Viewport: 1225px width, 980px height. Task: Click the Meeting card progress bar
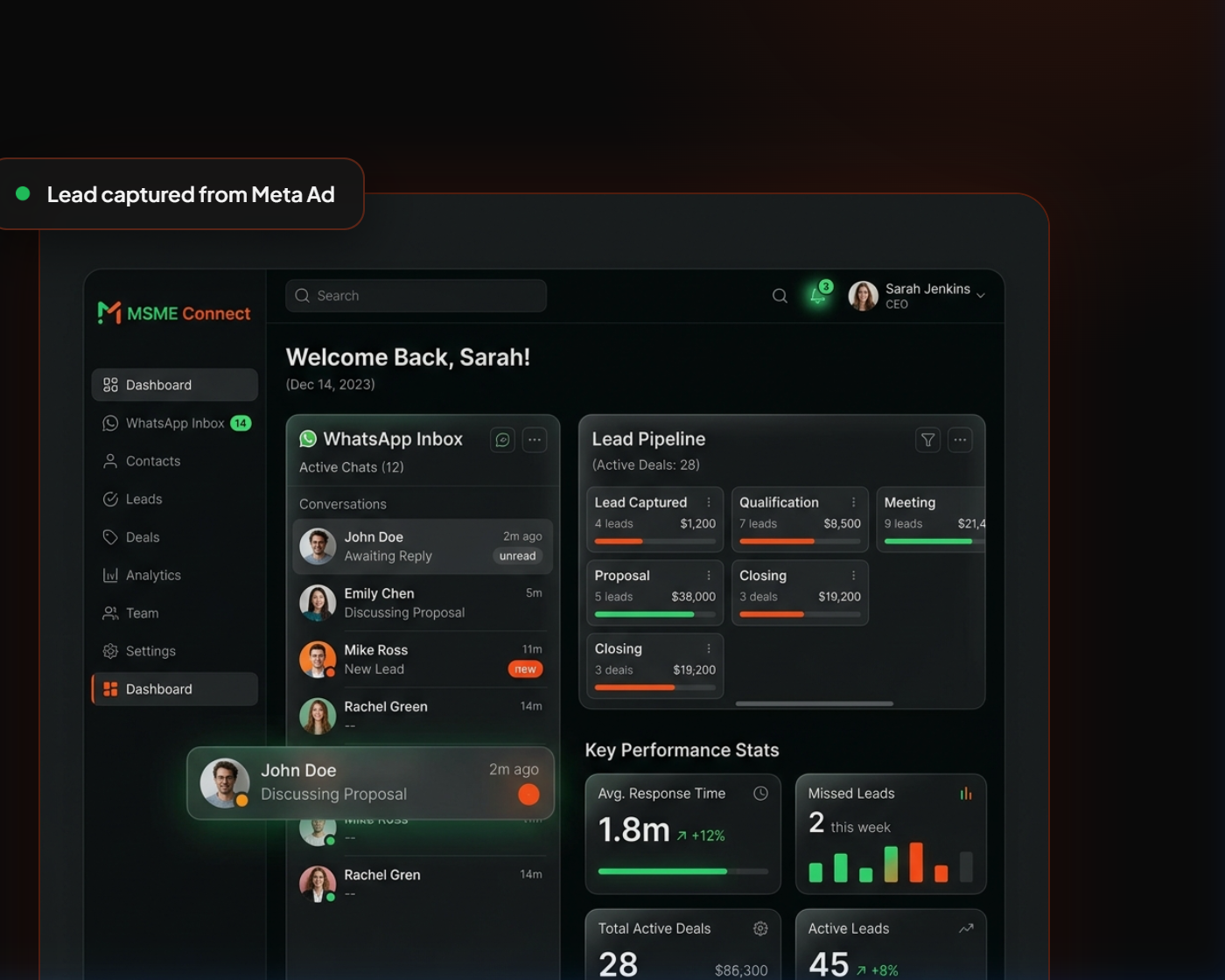[934, 541]
